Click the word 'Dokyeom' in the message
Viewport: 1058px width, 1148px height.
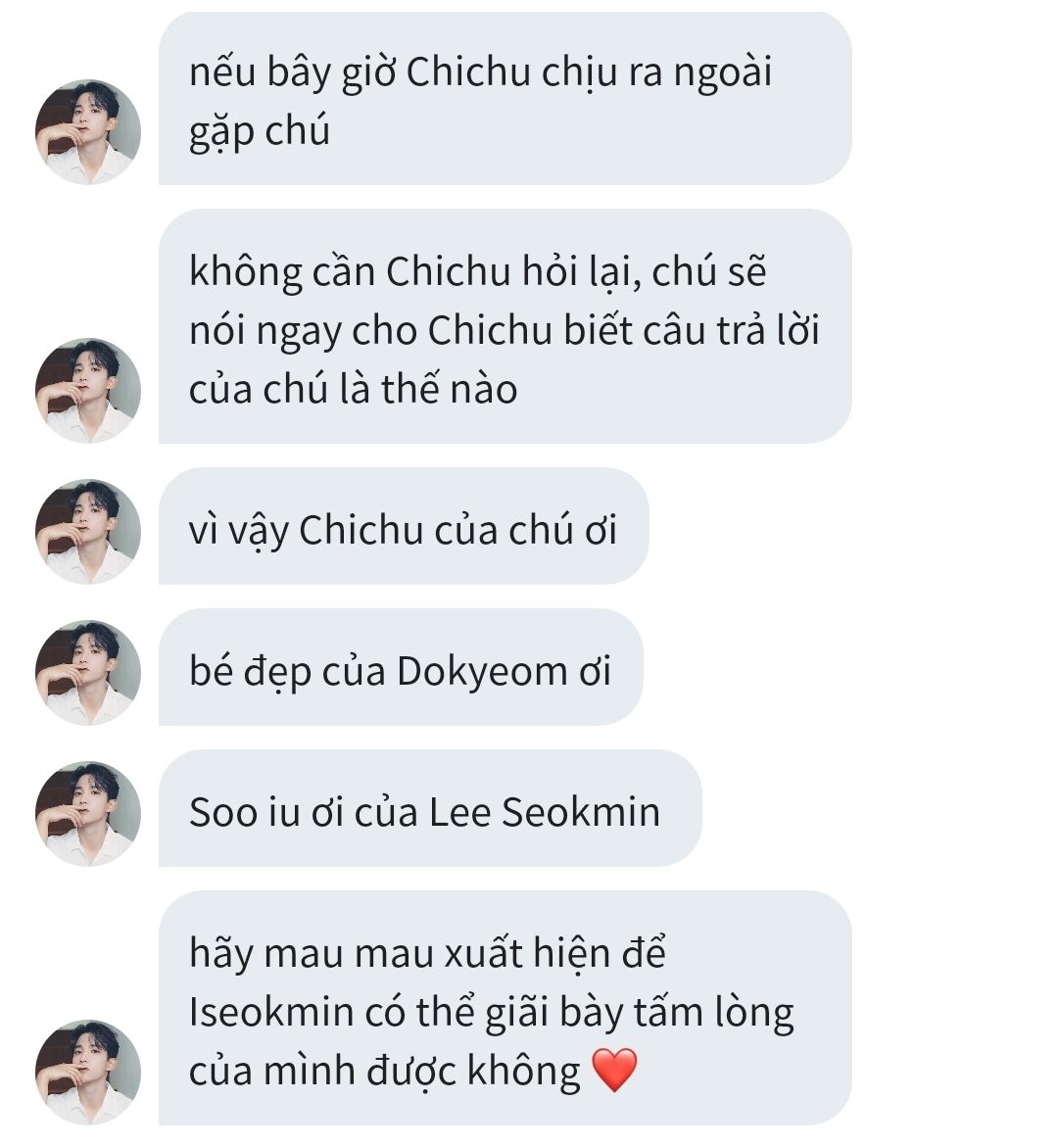(482, 671)
